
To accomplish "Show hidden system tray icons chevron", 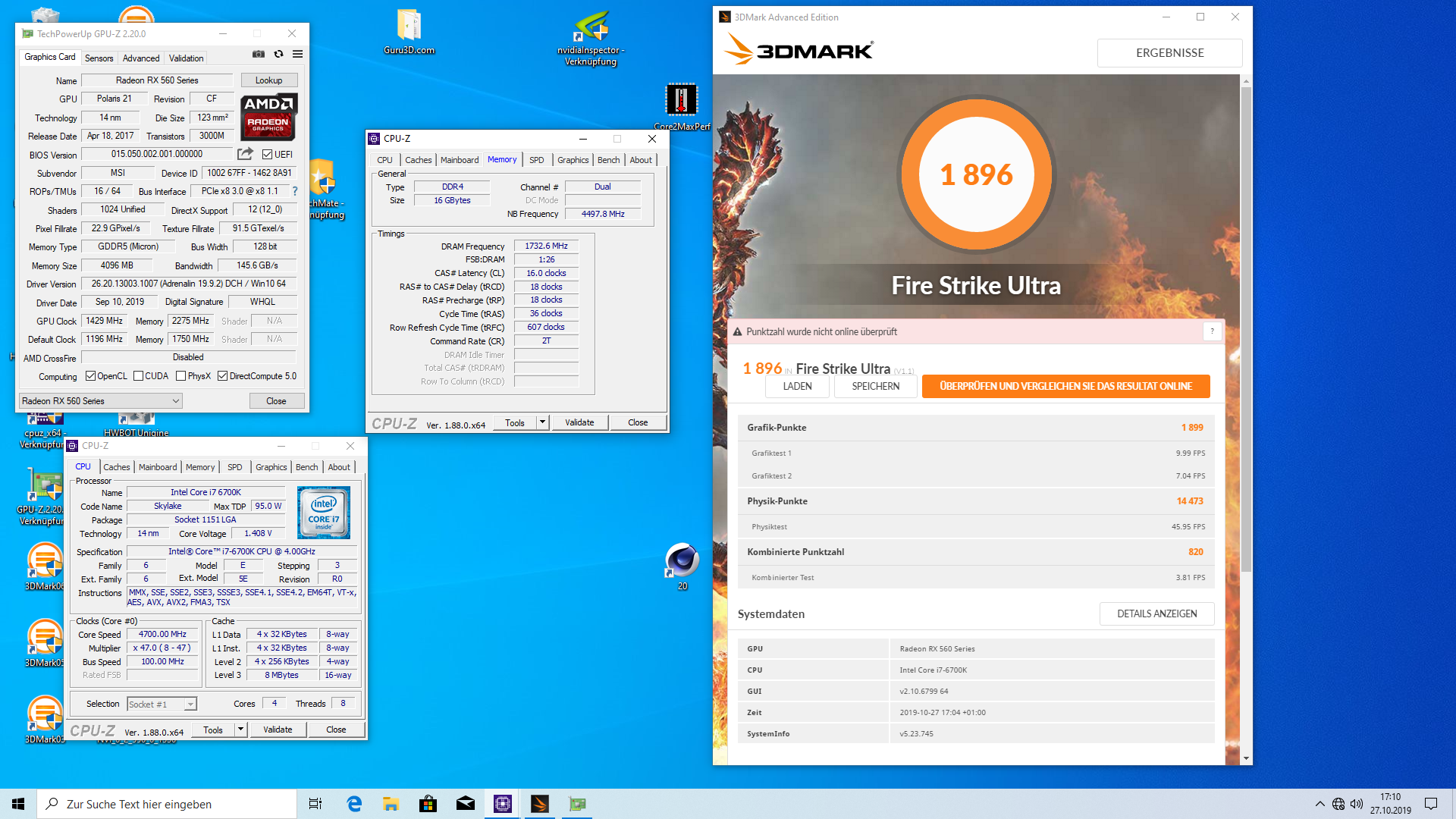I will tap(1319, 804).
